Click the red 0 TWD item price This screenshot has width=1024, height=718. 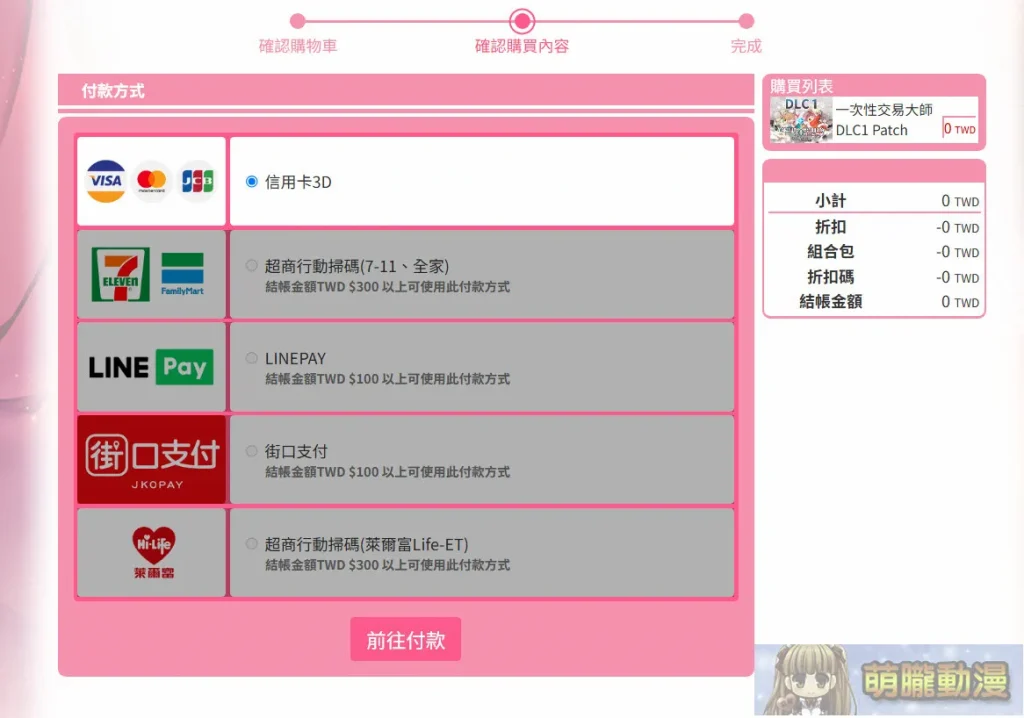point(959,129)
